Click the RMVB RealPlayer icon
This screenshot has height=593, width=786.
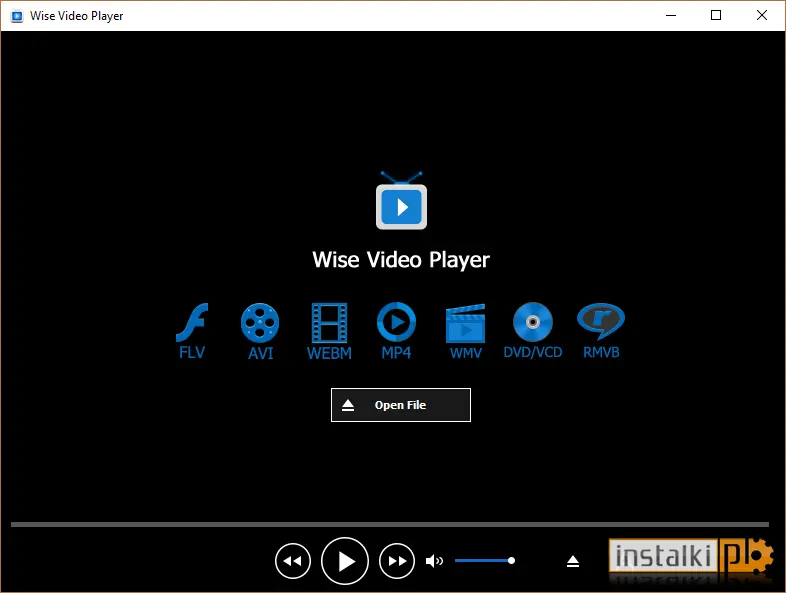pyautogui.click(x=601, y=321)
